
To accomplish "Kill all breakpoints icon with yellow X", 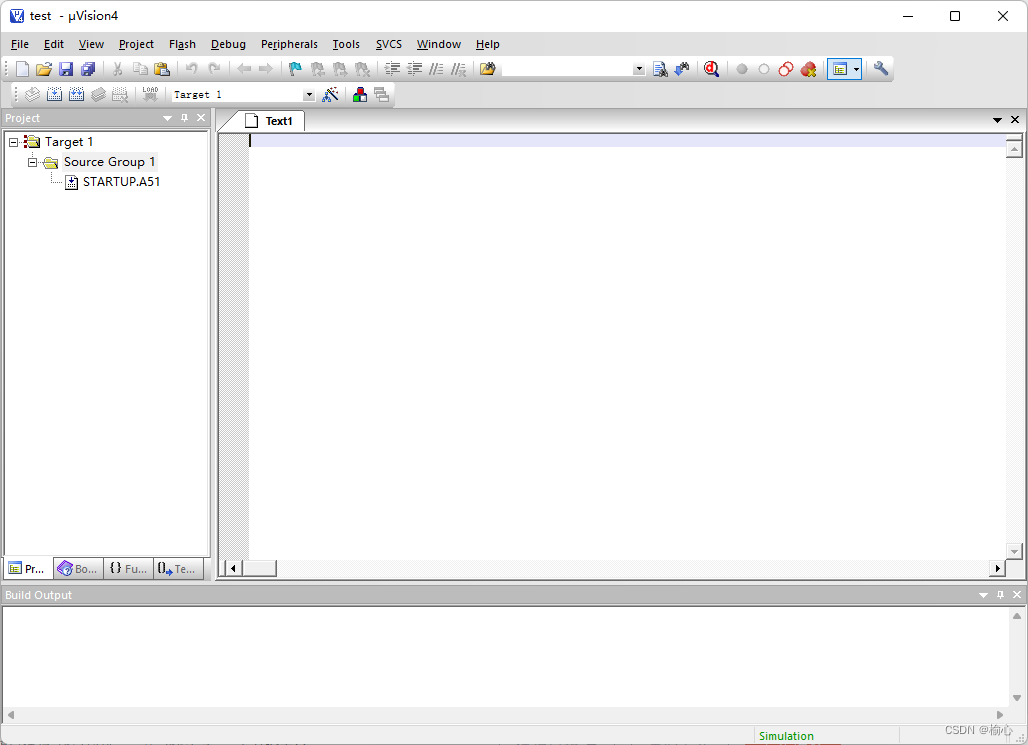I will pyautogui.click(x=808, y=69).
